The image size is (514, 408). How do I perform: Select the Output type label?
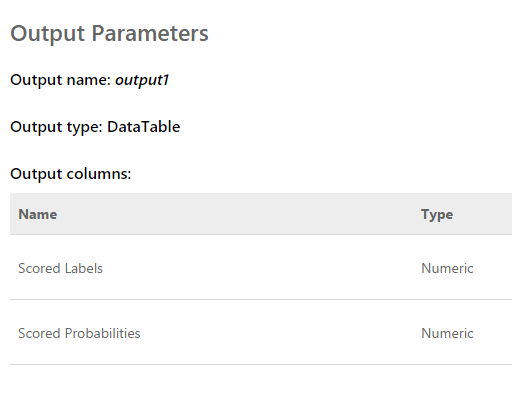(x=56, y=127)
